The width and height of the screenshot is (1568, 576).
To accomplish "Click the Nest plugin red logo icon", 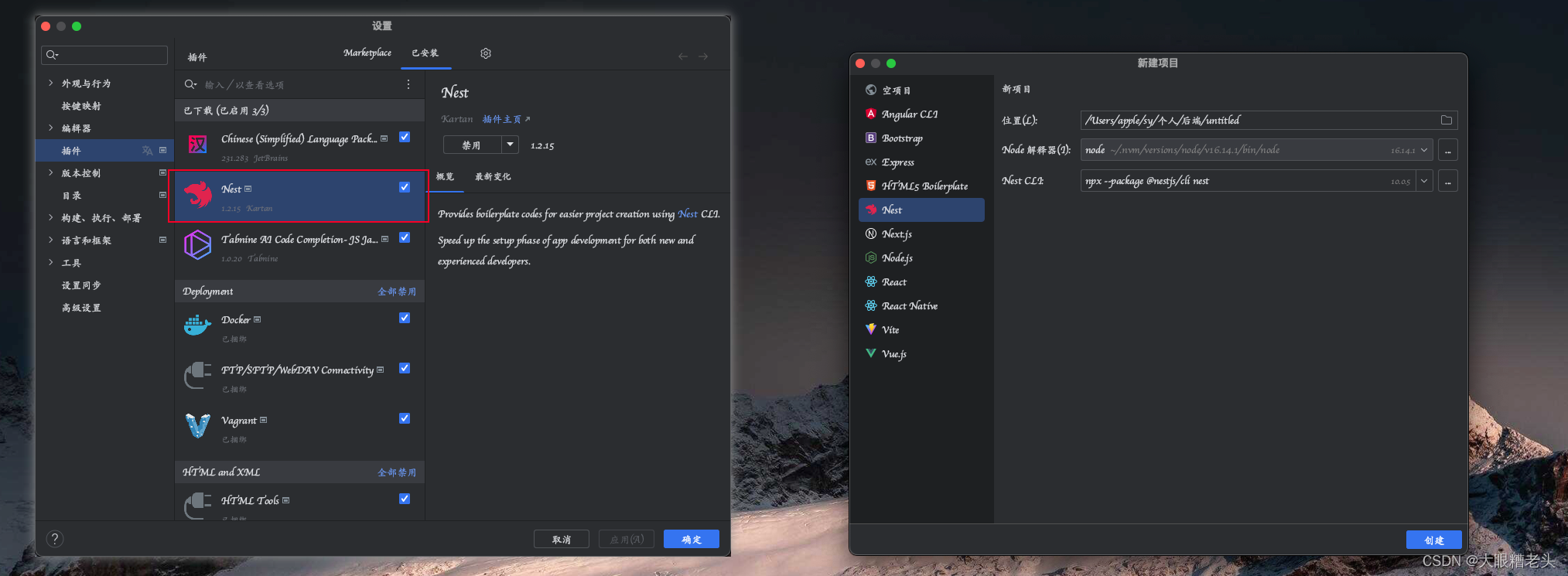I will coord(198,194).
